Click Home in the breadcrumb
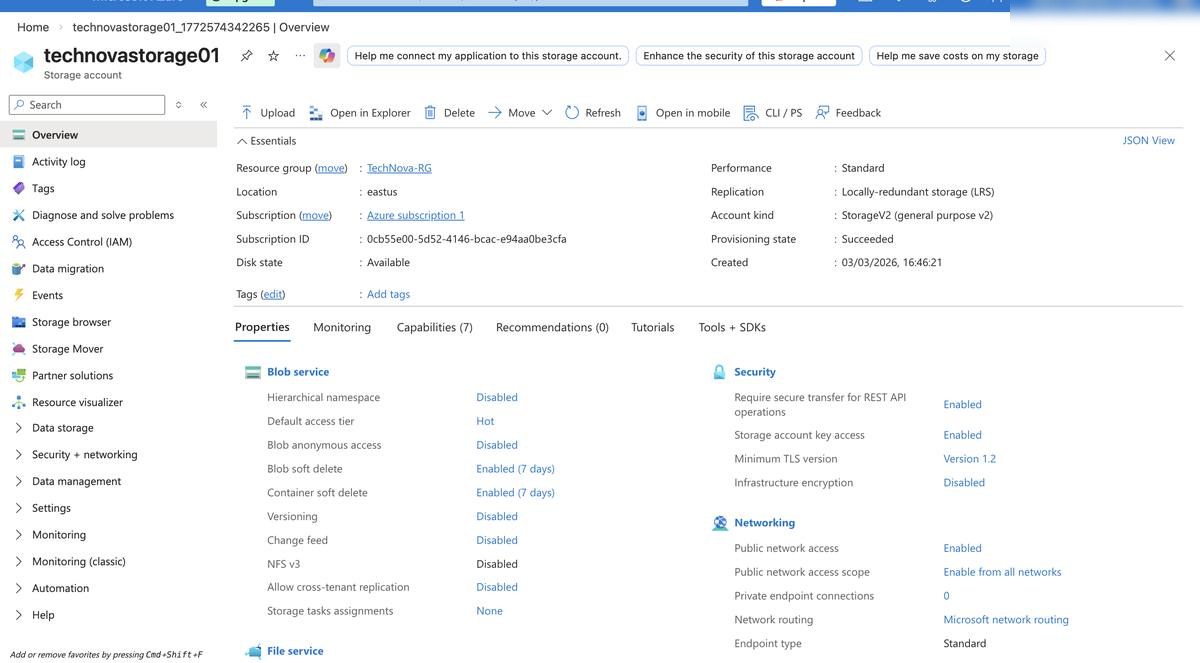Screen dimensions: 1200x663 pyautogui.click(x=33, y=27)
